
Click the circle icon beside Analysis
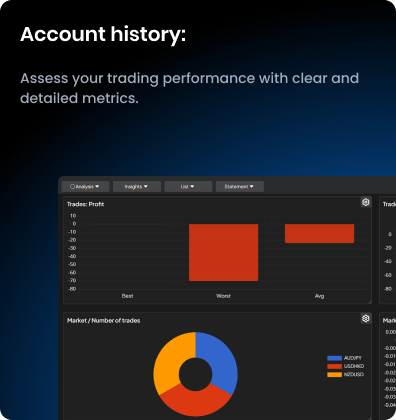[72, 187]
